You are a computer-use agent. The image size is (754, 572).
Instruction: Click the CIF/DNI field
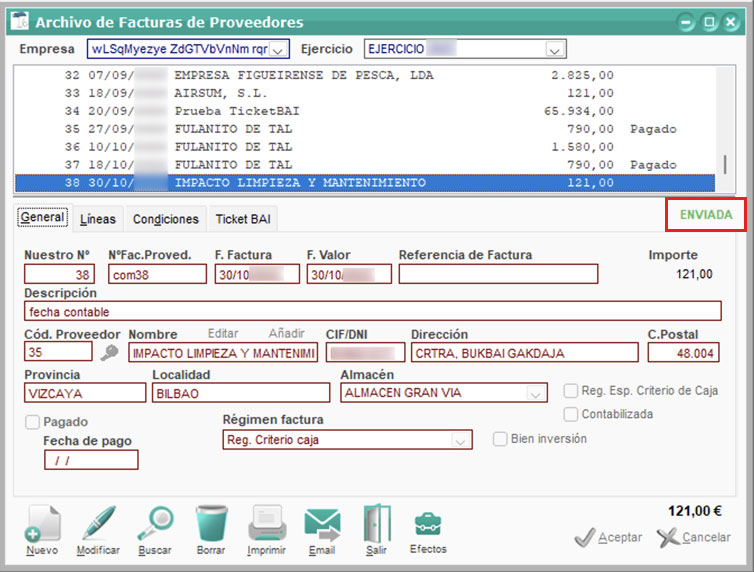click(x=365, y=353)
